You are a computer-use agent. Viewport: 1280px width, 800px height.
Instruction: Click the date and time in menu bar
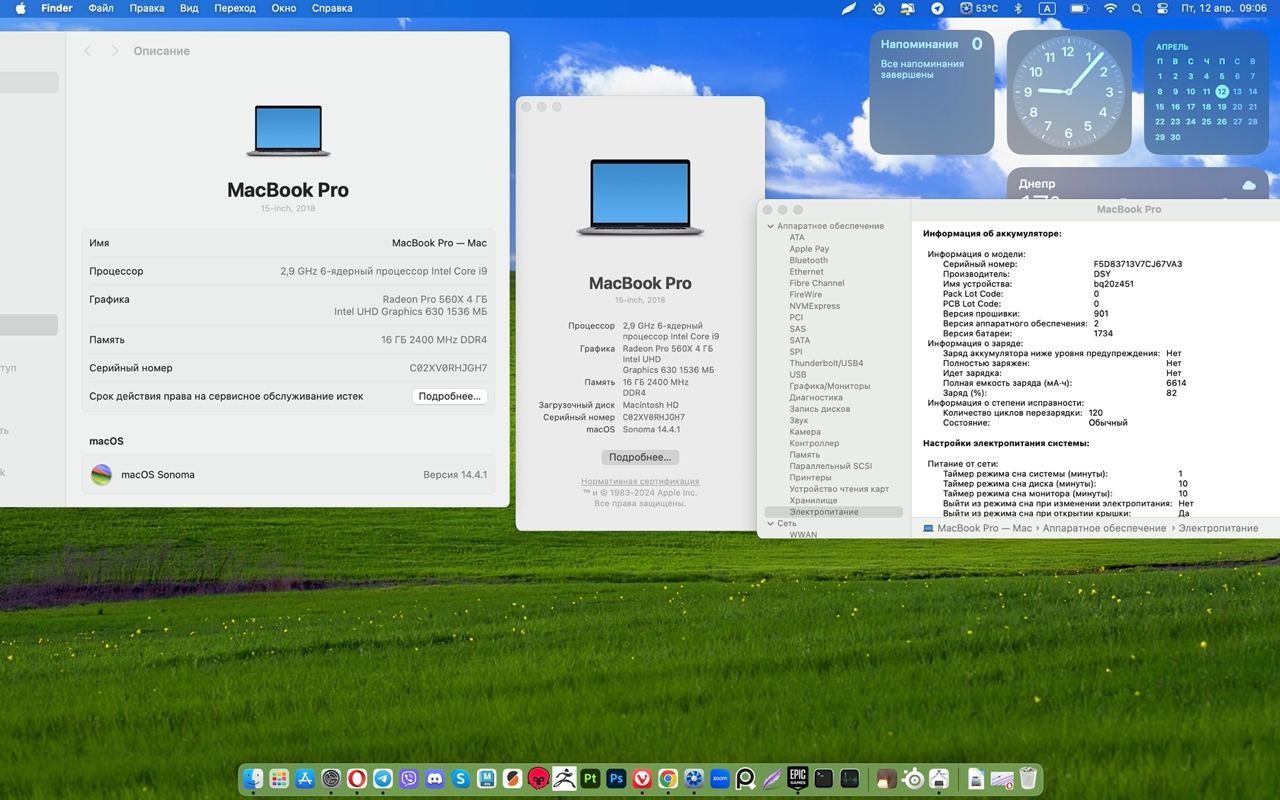point(1224,8)
